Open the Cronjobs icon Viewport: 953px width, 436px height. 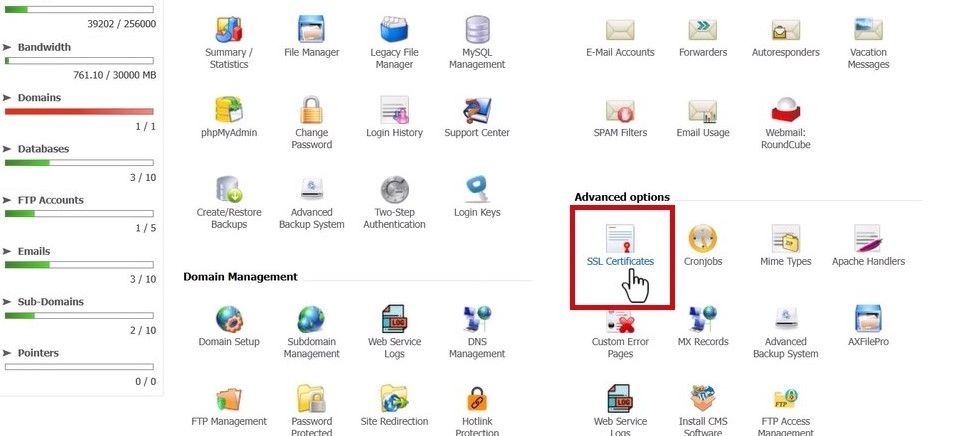[703, 239]
